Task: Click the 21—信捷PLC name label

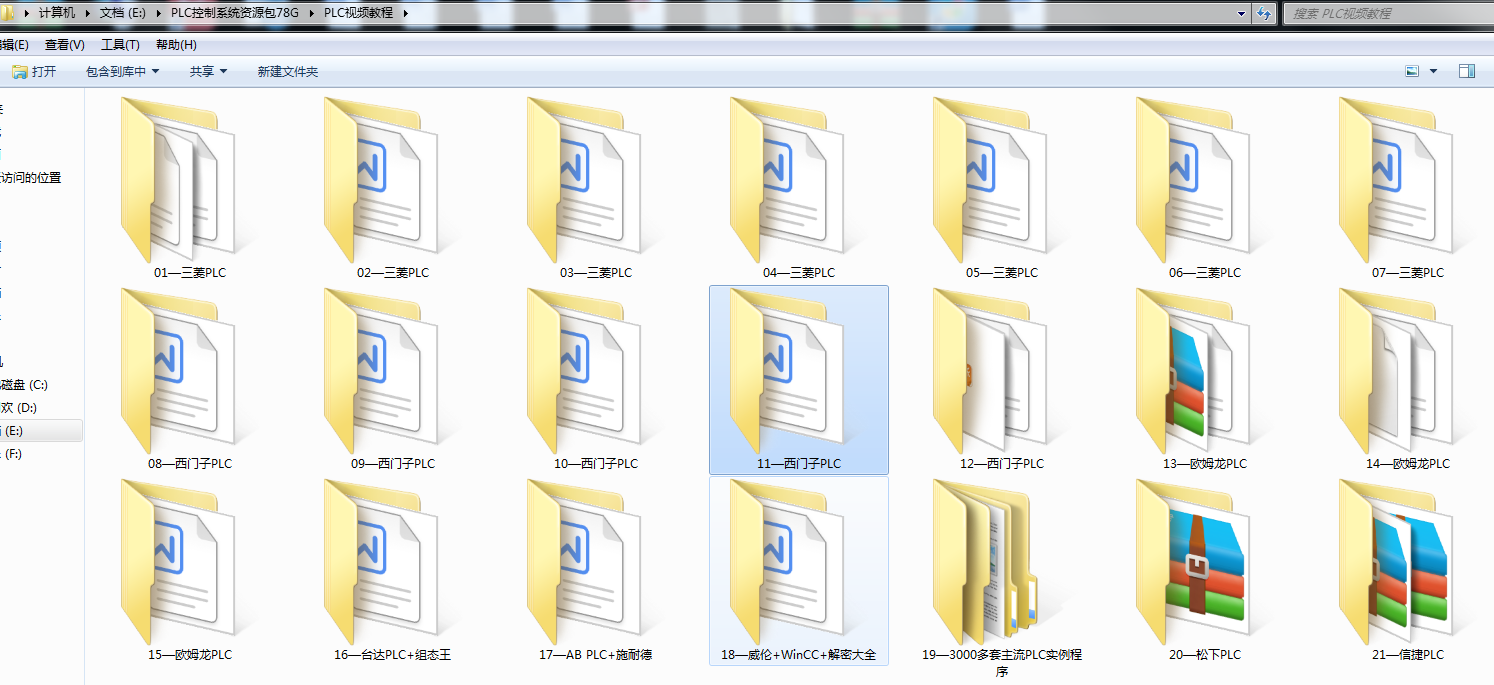Action: [x=1408, y=654]
